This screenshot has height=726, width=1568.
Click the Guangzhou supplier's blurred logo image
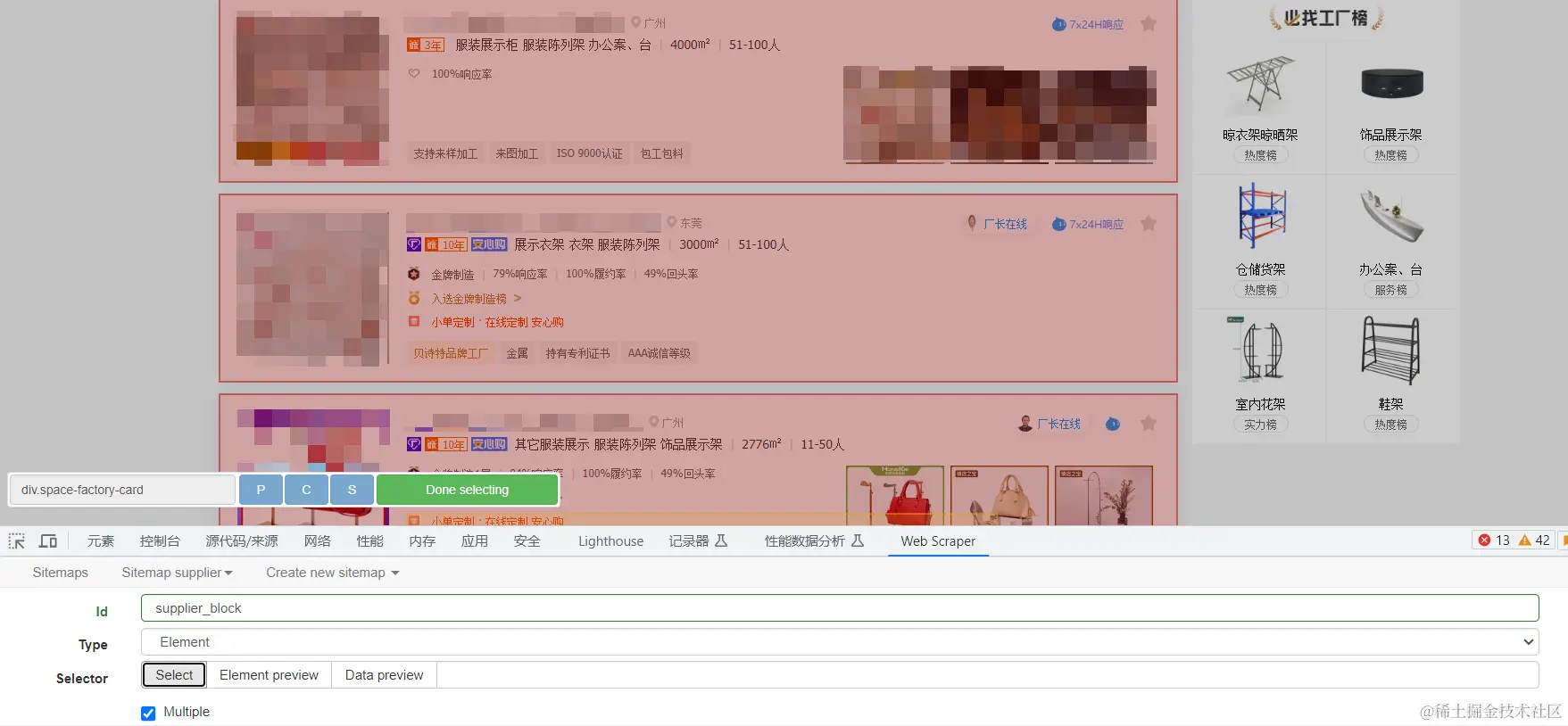pos(312,88)
